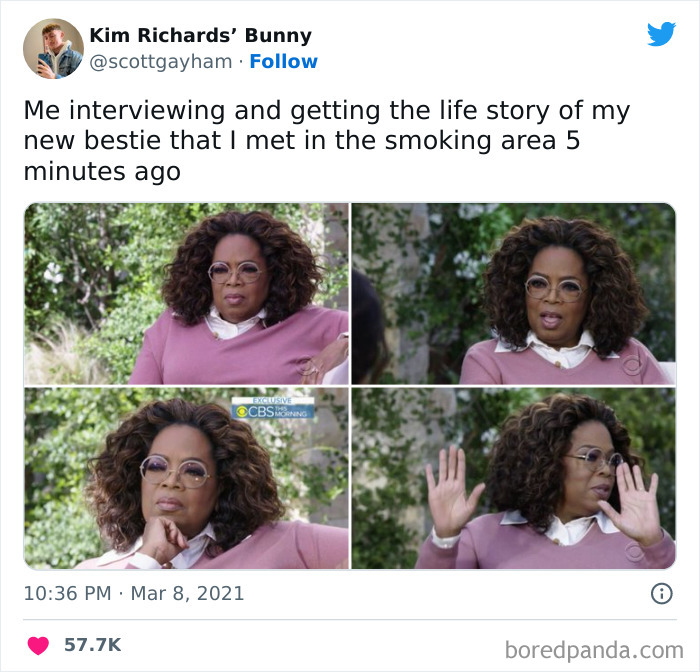Click the 57.7K likes count
The image size is (700, 672).
tap(92, 645)
